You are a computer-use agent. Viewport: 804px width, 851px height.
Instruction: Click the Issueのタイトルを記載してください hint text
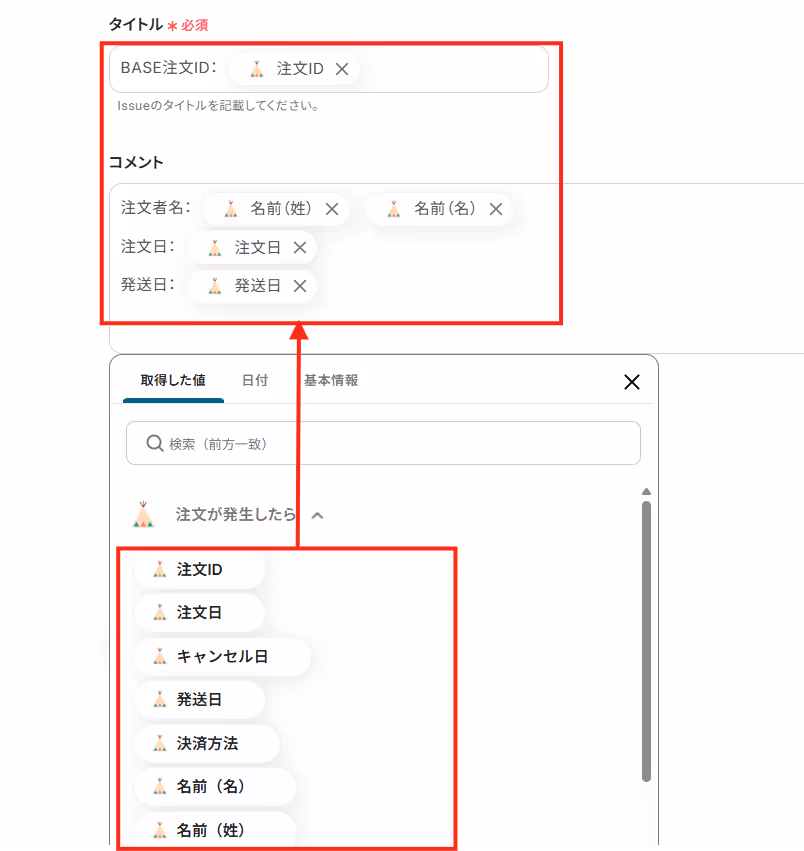pyautogui.click(x=218, y=106)
